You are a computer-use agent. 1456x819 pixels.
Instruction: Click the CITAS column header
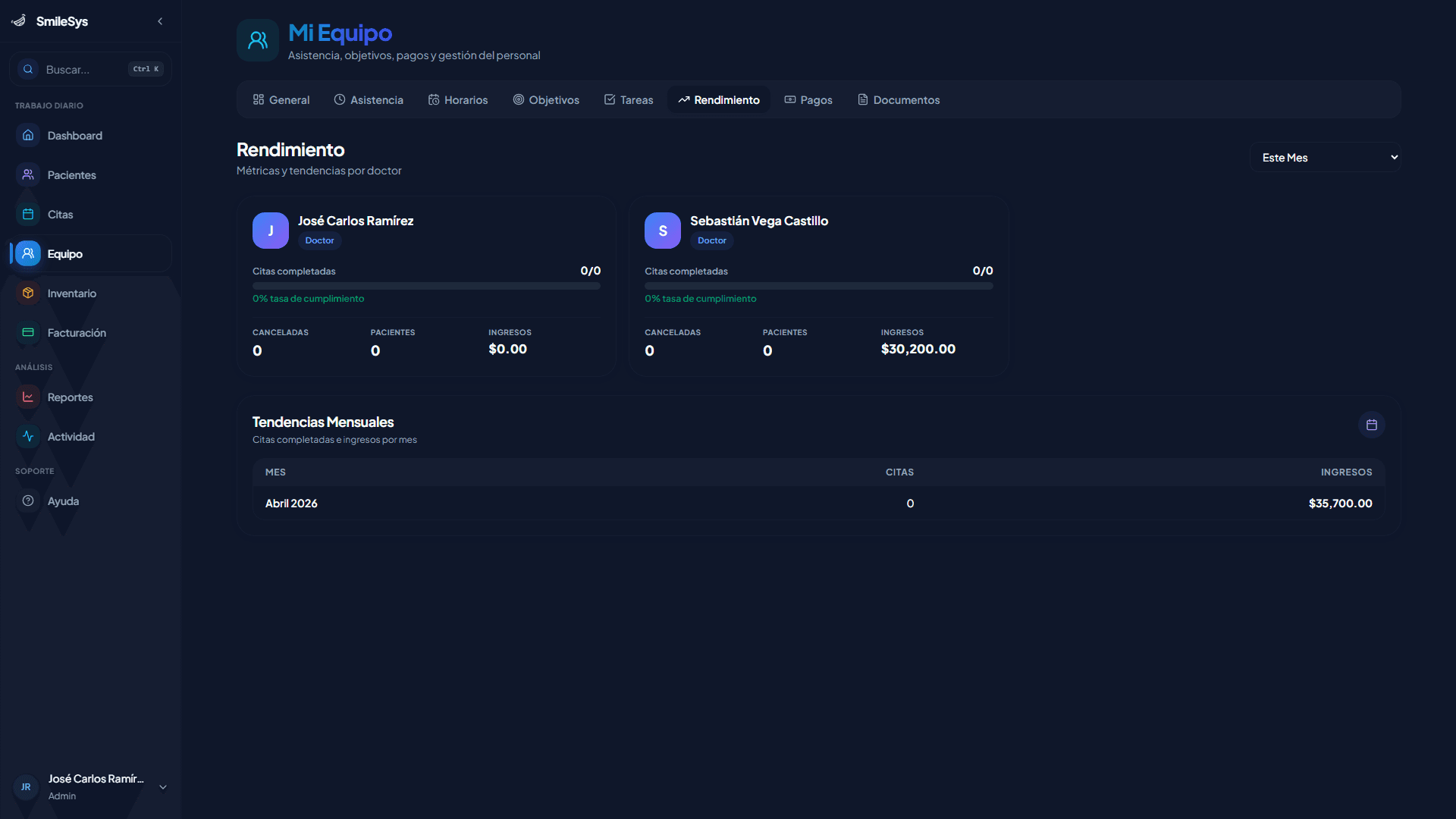point(899,472)
